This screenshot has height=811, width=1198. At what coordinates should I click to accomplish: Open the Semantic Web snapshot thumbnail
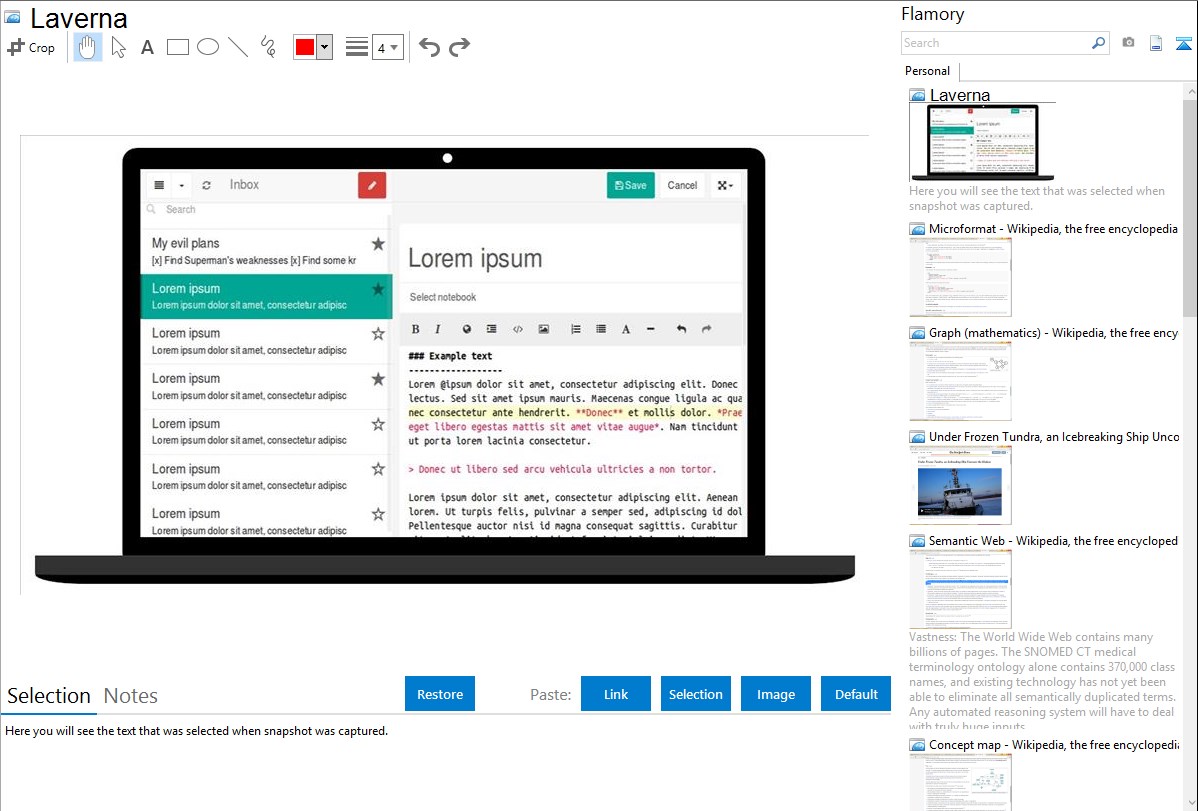click(x=960, y=589)
